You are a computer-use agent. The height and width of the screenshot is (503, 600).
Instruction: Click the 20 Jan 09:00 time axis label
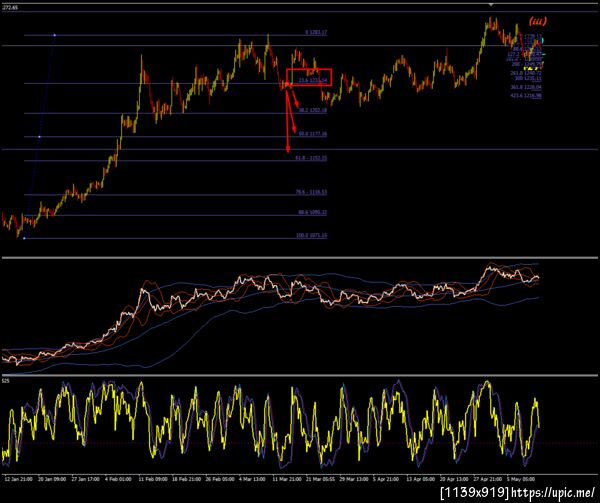(x=52, y=479)
